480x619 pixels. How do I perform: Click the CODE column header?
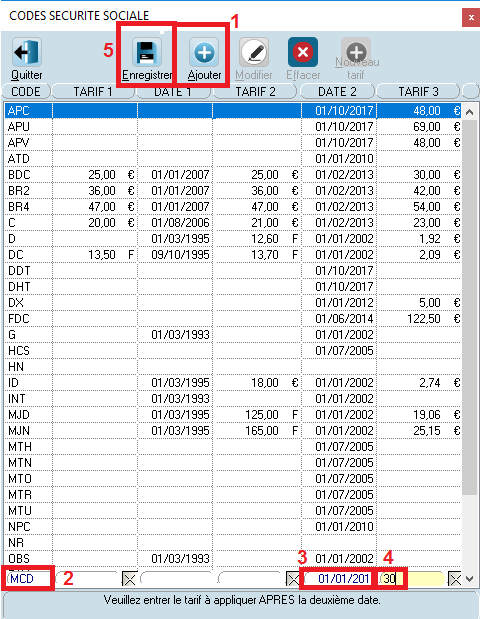(x=26, y=92)
